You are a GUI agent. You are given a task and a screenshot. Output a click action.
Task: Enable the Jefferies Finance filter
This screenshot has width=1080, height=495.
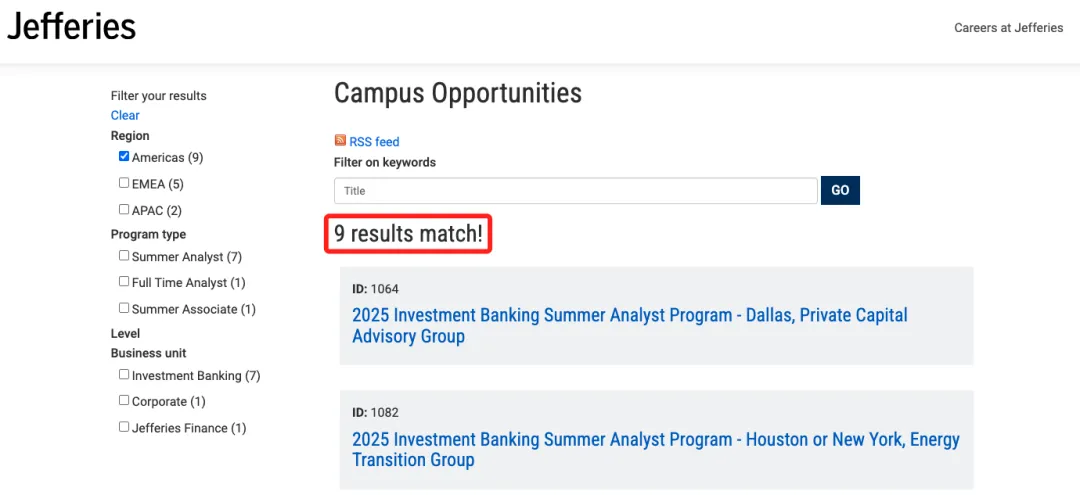pos(124,427)
